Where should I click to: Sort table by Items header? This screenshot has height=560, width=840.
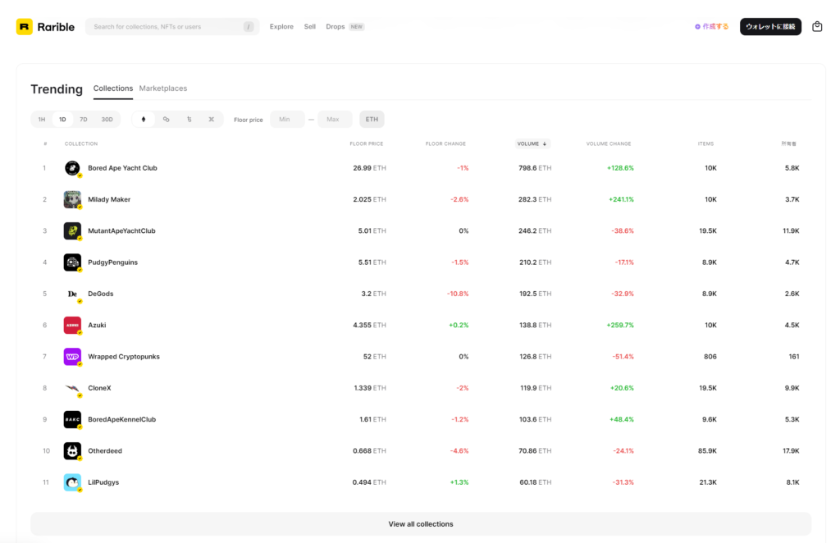[706, 144]
